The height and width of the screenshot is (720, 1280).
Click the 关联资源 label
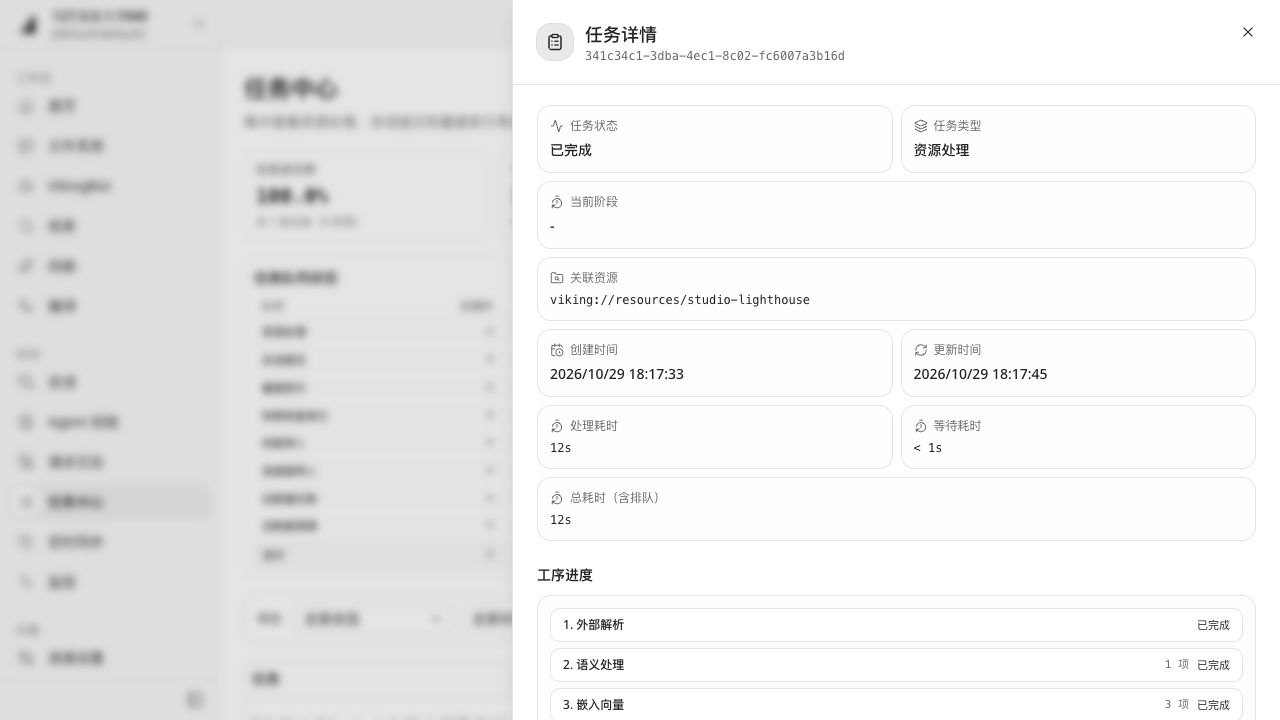point(594,278)
